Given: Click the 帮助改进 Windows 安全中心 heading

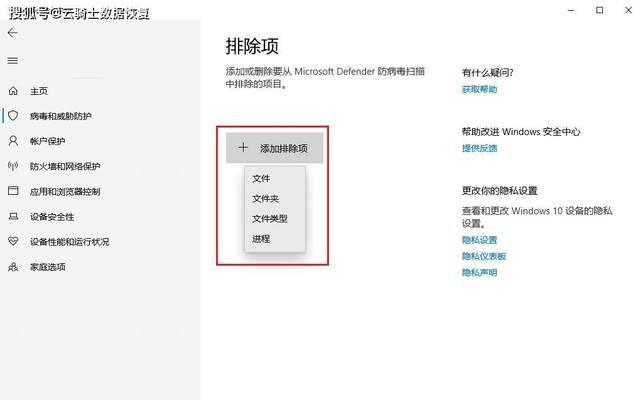Looking at the screenshot, I should (x=521, y=132).
